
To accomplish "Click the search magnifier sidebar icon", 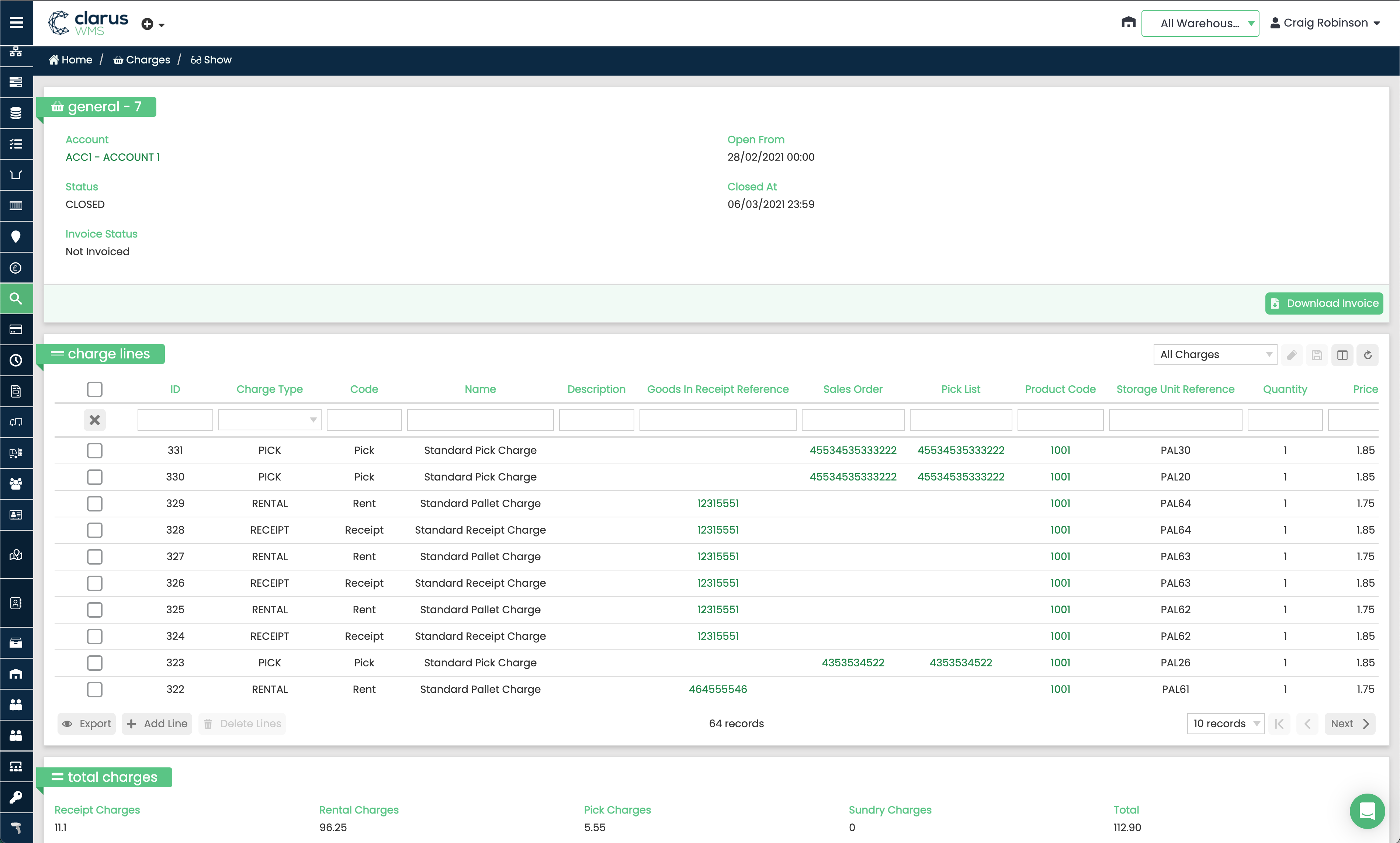I will pos(17,298).
